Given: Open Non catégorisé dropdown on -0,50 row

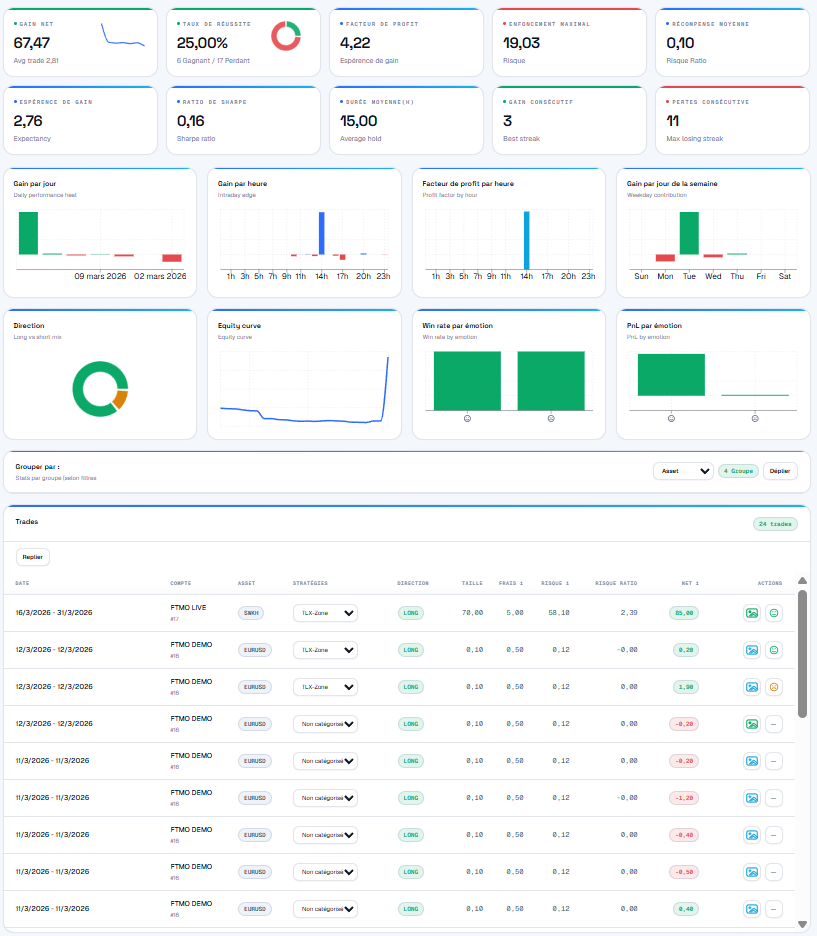Looking at the screenshot, I should pyautogui.click(x=325, y=872).
